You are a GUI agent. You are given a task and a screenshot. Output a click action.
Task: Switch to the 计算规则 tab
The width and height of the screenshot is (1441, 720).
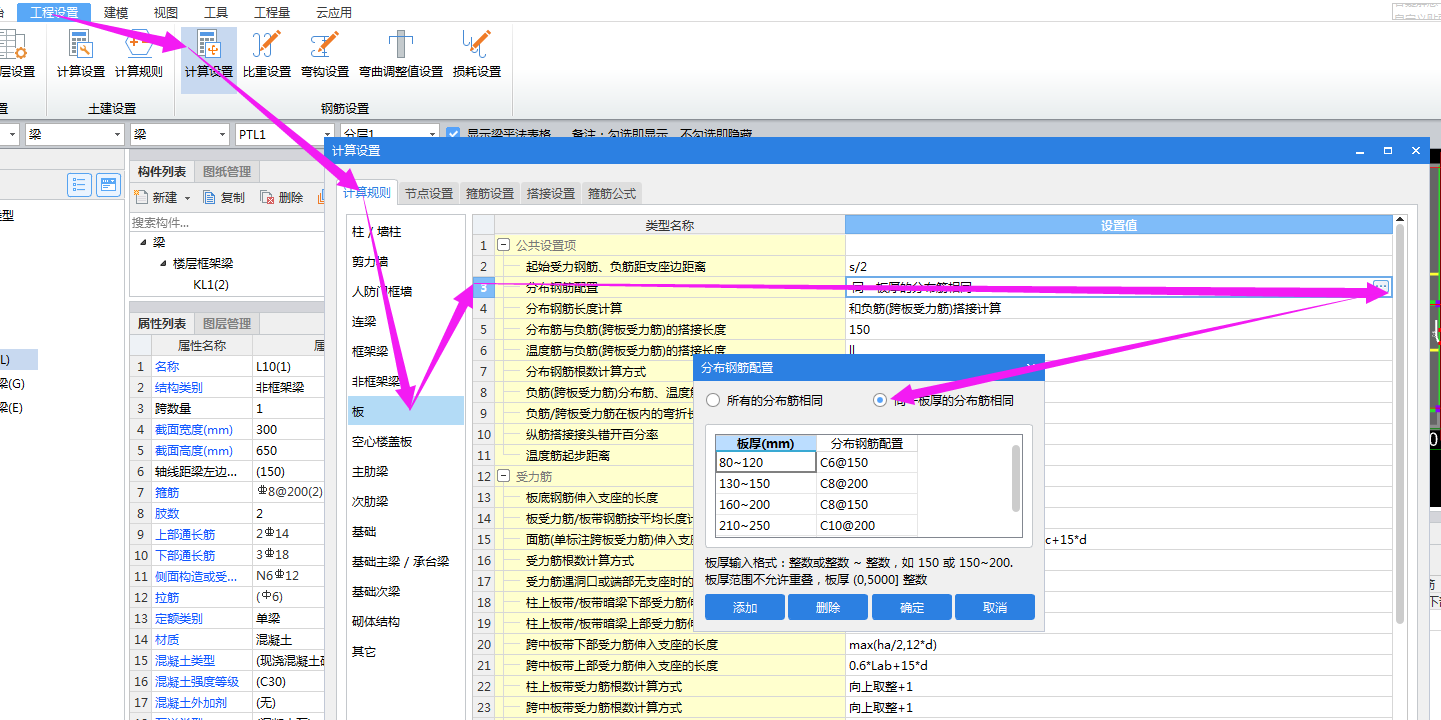click(367, 193)
